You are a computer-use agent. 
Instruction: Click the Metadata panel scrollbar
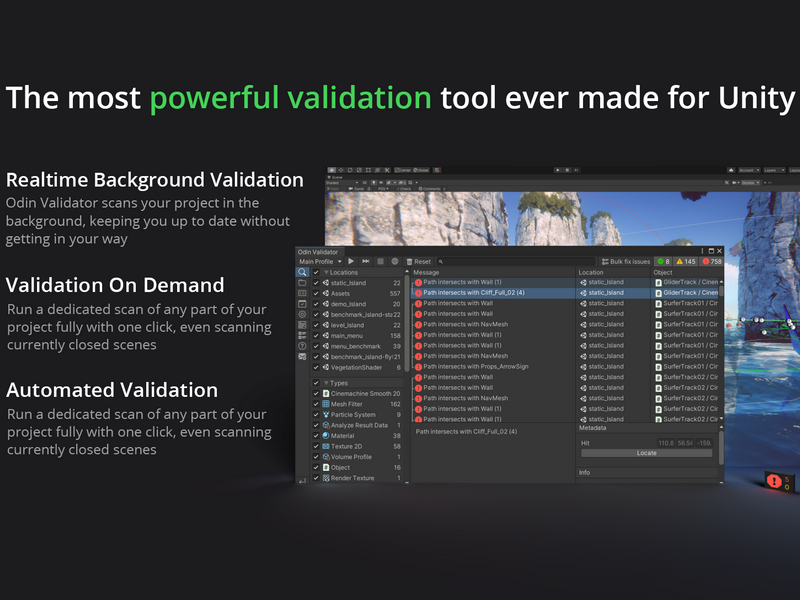click(x=721, y=448)
